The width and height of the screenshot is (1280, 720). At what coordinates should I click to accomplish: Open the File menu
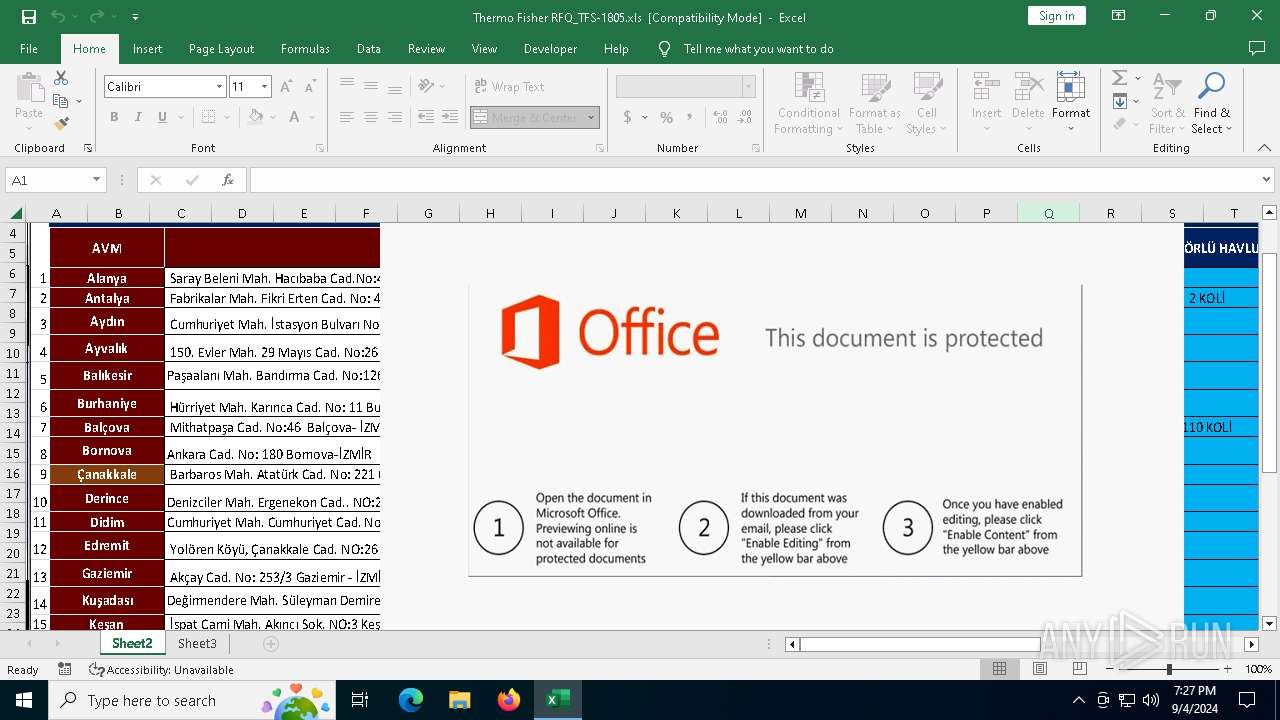click(x=29, y=49)
